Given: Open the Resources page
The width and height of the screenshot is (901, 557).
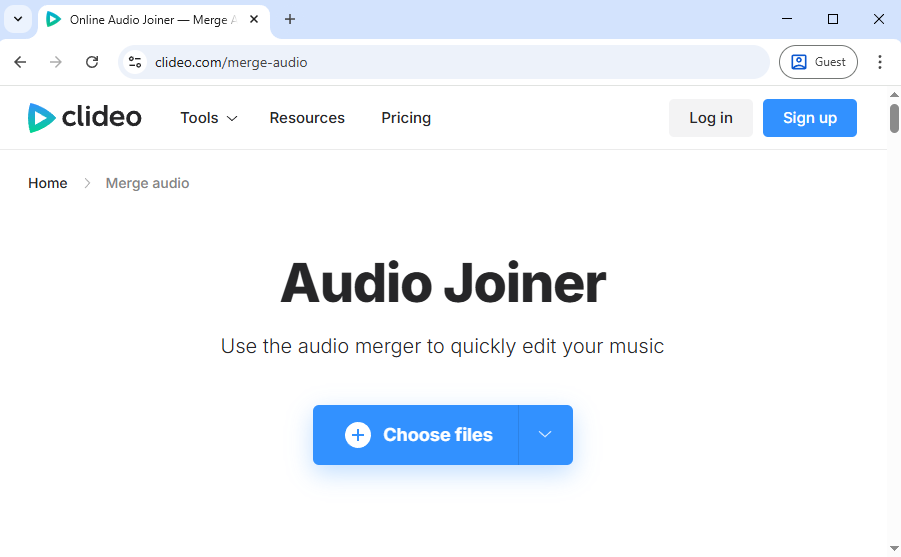Looking at the screenshot, I should pyautogui.click(x=307, y=118).
